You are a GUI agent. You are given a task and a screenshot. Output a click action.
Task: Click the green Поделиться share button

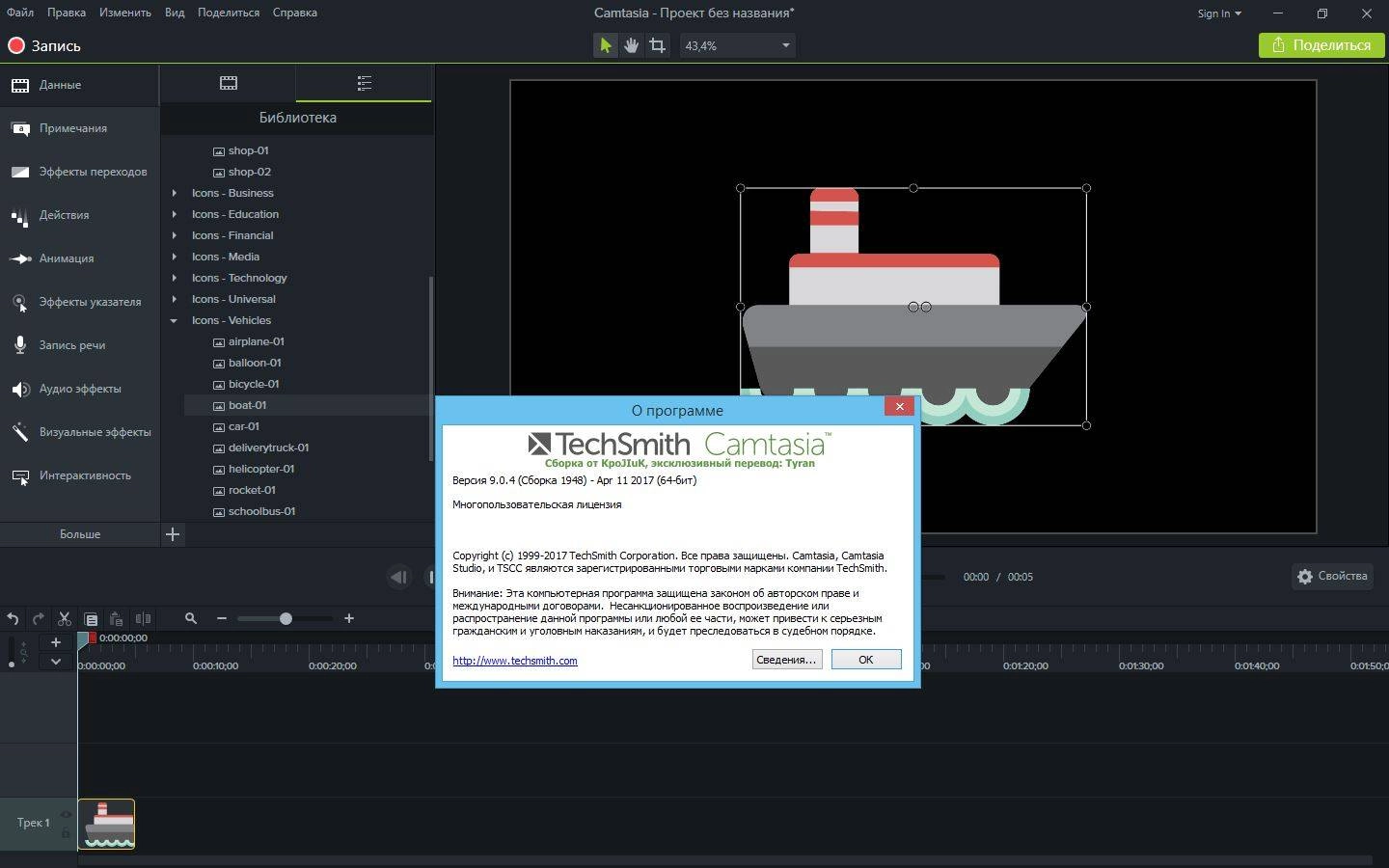(x=1321, y=45)
